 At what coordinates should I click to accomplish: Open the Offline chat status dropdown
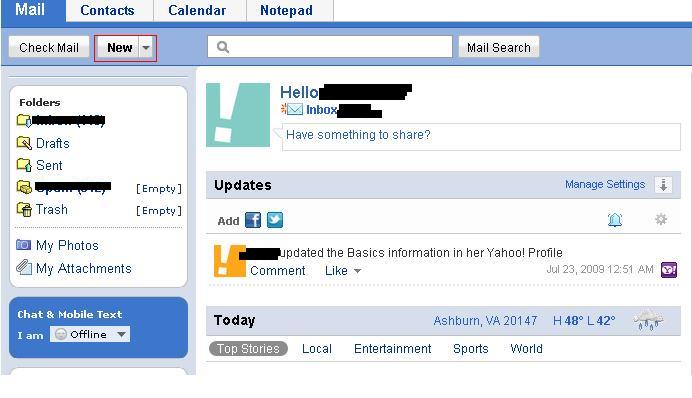pyautogui.click(x=90, y=334)
